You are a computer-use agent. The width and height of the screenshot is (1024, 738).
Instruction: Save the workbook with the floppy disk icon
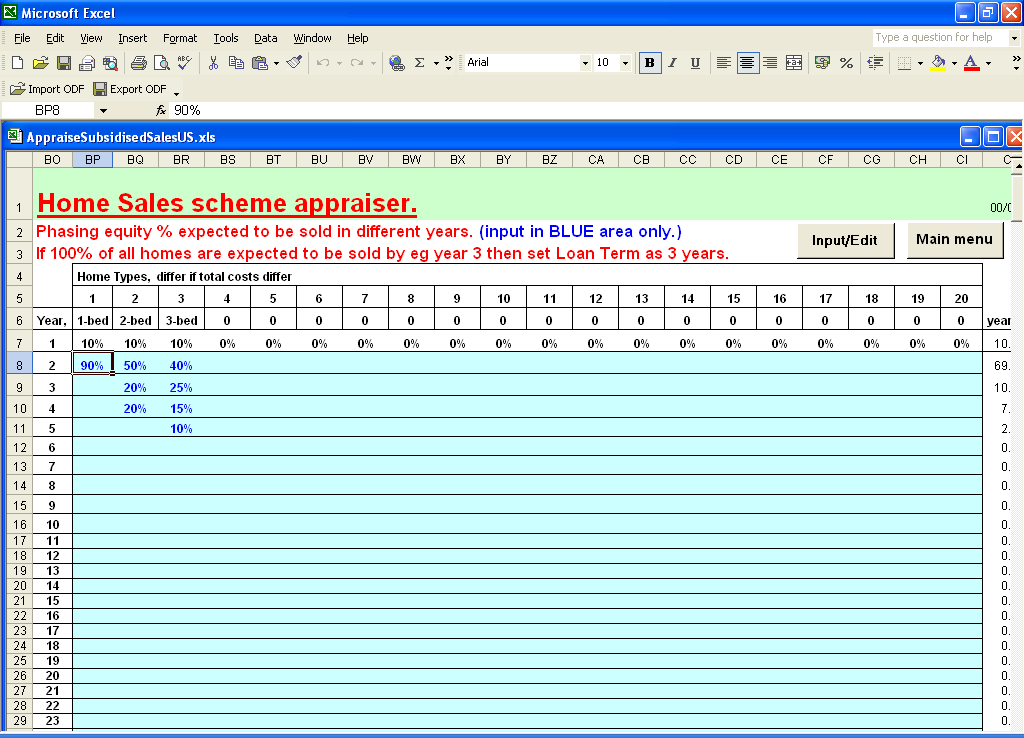coord(64,63)
